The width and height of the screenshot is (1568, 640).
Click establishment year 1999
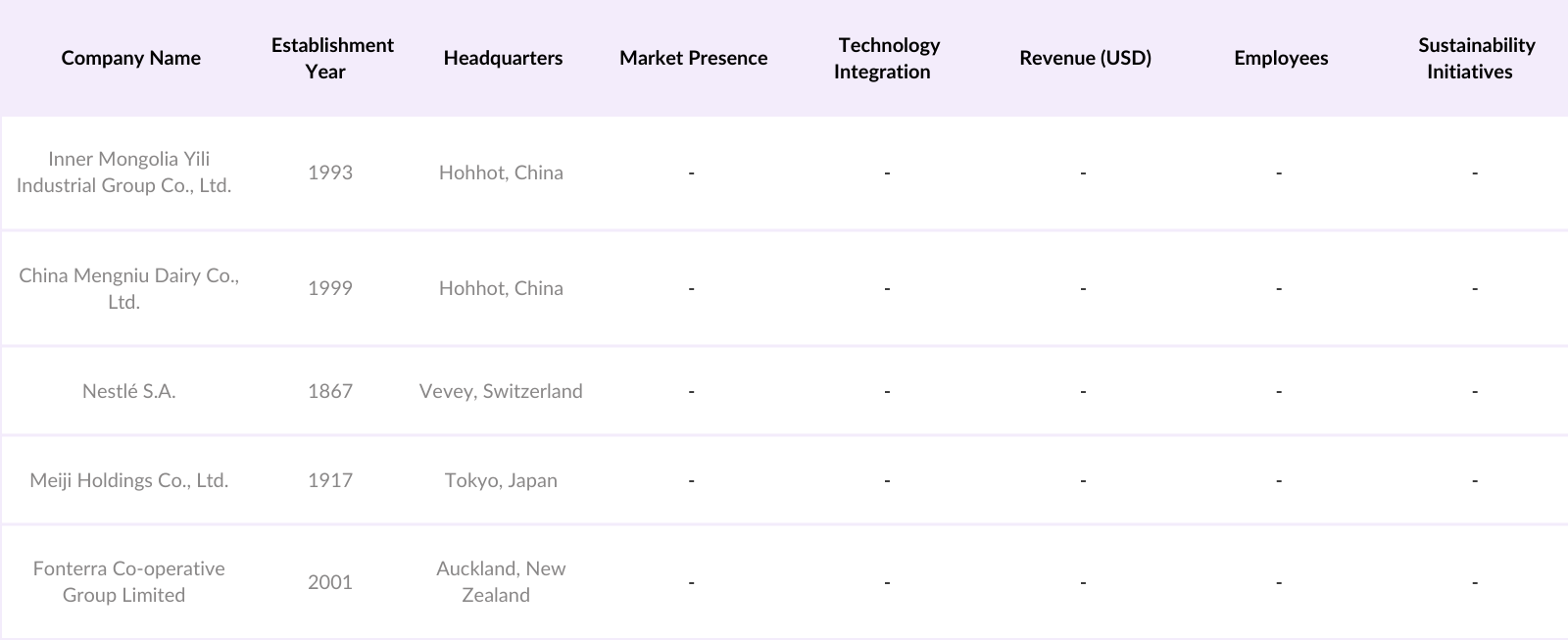coord(330,288)
